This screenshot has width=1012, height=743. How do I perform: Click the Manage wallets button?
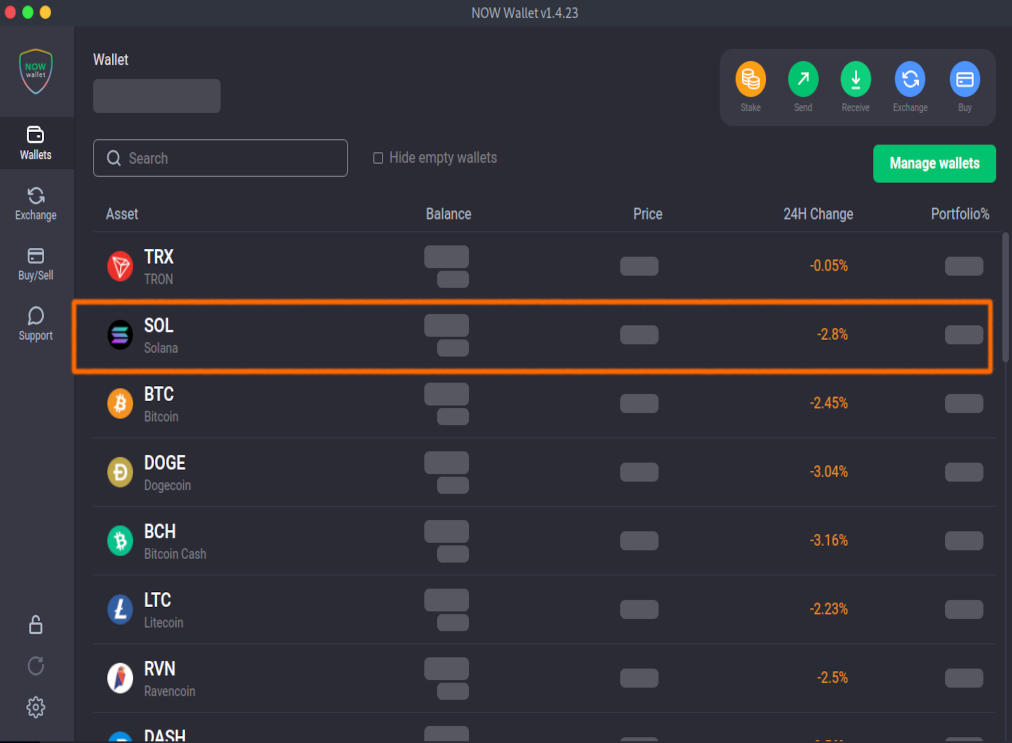(934, 163)
